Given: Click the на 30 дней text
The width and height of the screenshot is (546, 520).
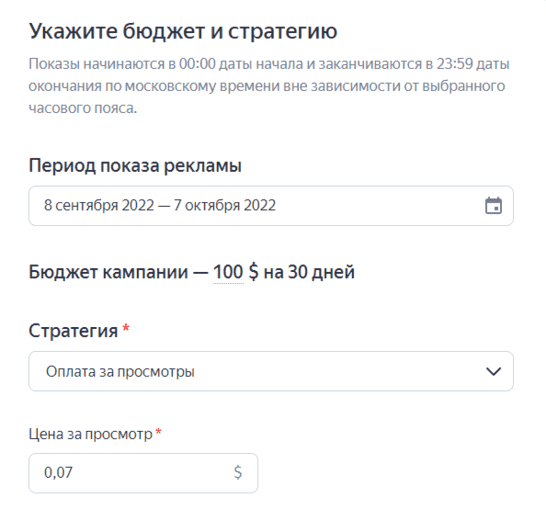Looking at the screenshot, I should (309, 272).
